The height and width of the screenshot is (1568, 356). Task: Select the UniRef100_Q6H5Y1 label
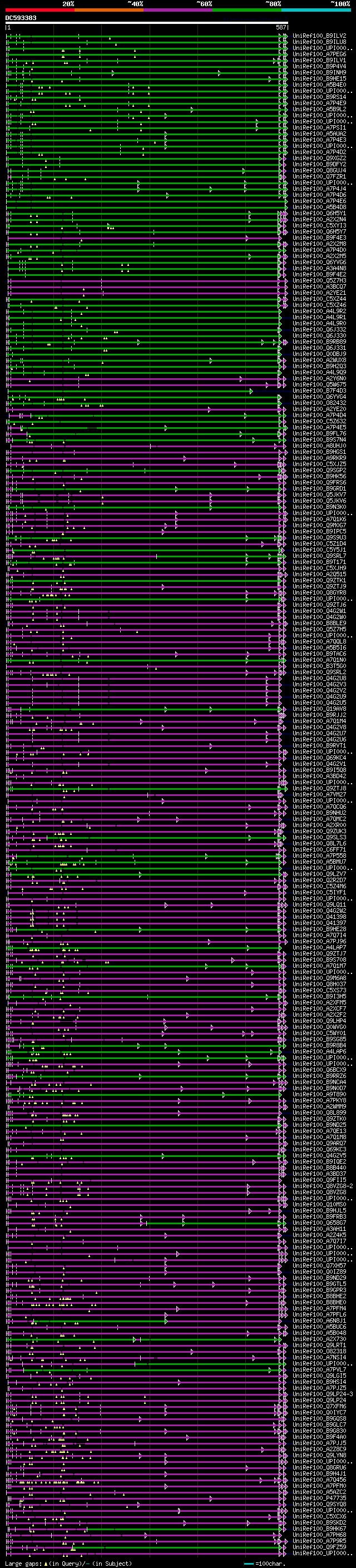click(319, 213)
